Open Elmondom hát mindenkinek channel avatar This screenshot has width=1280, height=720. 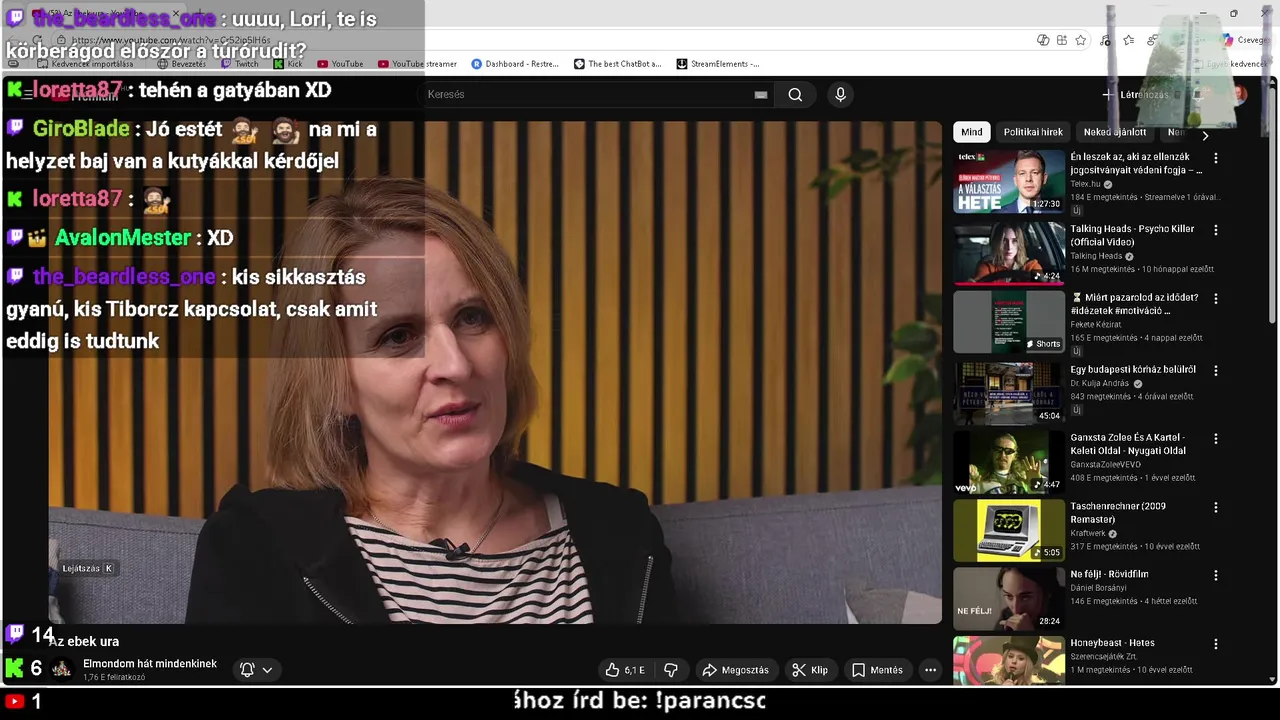(x=62, y=670)
